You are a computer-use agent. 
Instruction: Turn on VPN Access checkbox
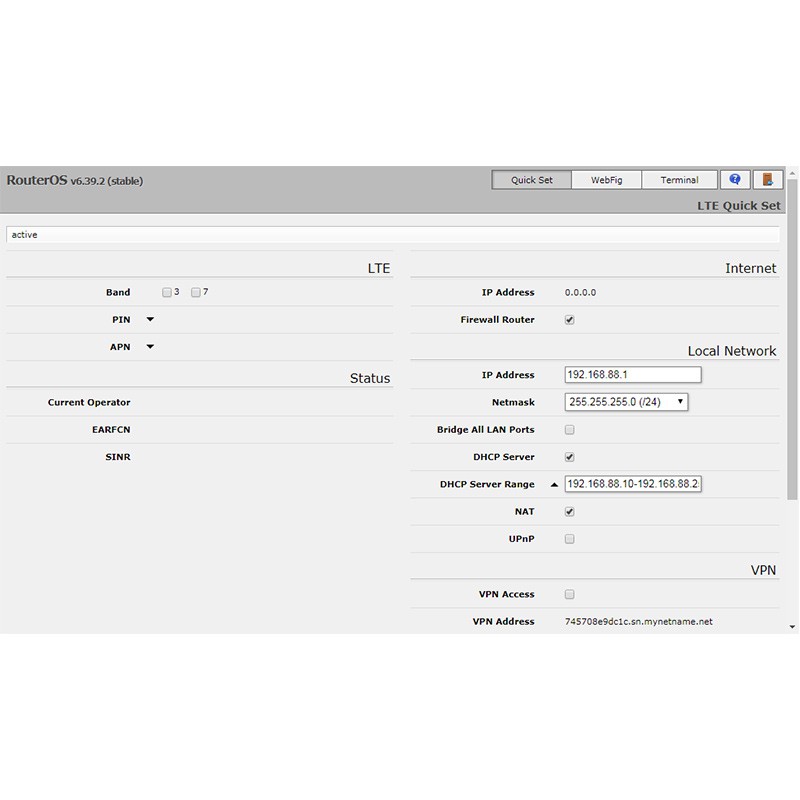click(x=570, y=594)
